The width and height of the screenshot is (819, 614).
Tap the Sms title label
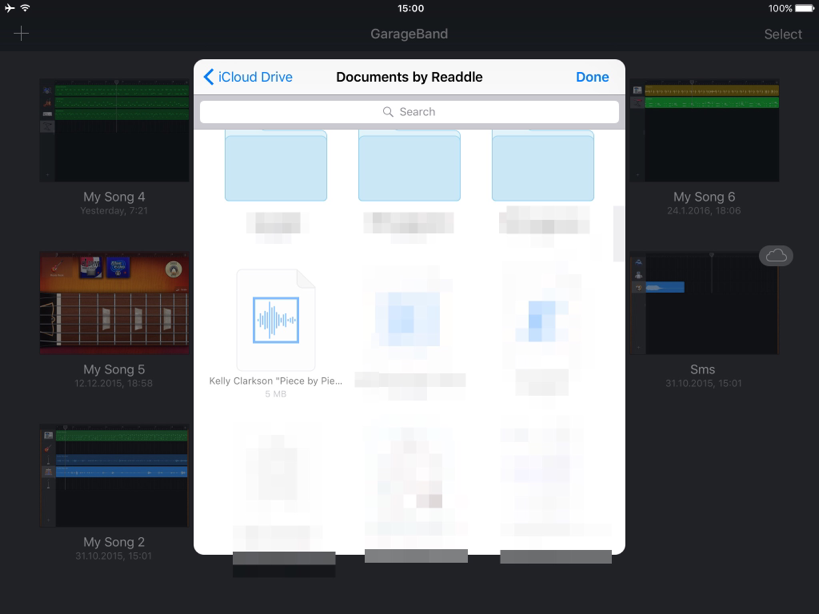pos(703,369)
